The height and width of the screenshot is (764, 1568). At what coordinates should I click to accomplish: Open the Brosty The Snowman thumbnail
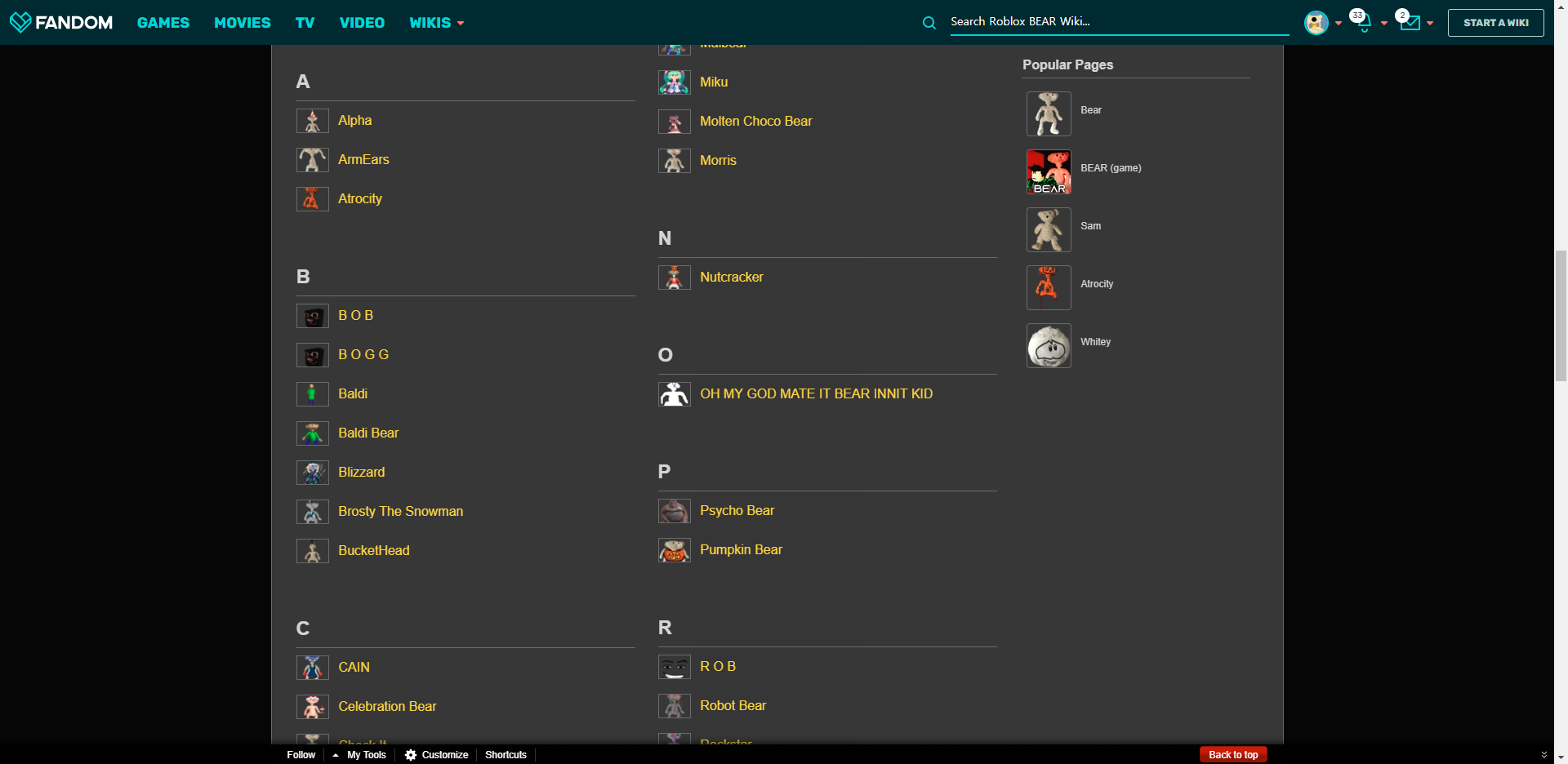coord(313,512)
